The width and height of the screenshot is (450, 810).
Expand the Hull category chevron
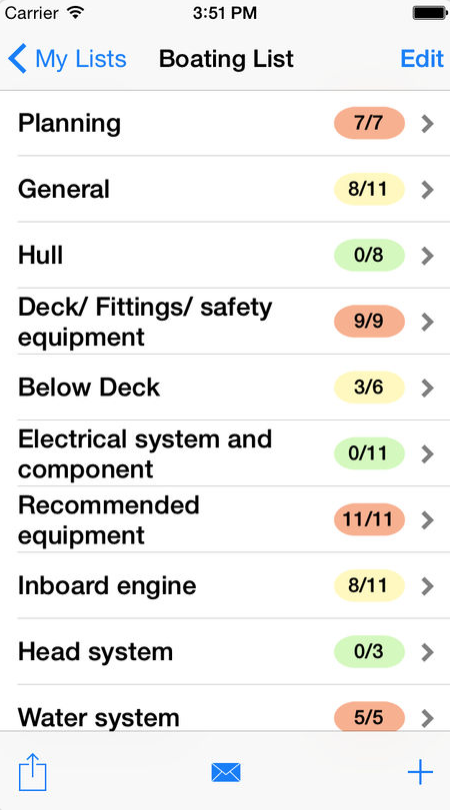[427, 256]
